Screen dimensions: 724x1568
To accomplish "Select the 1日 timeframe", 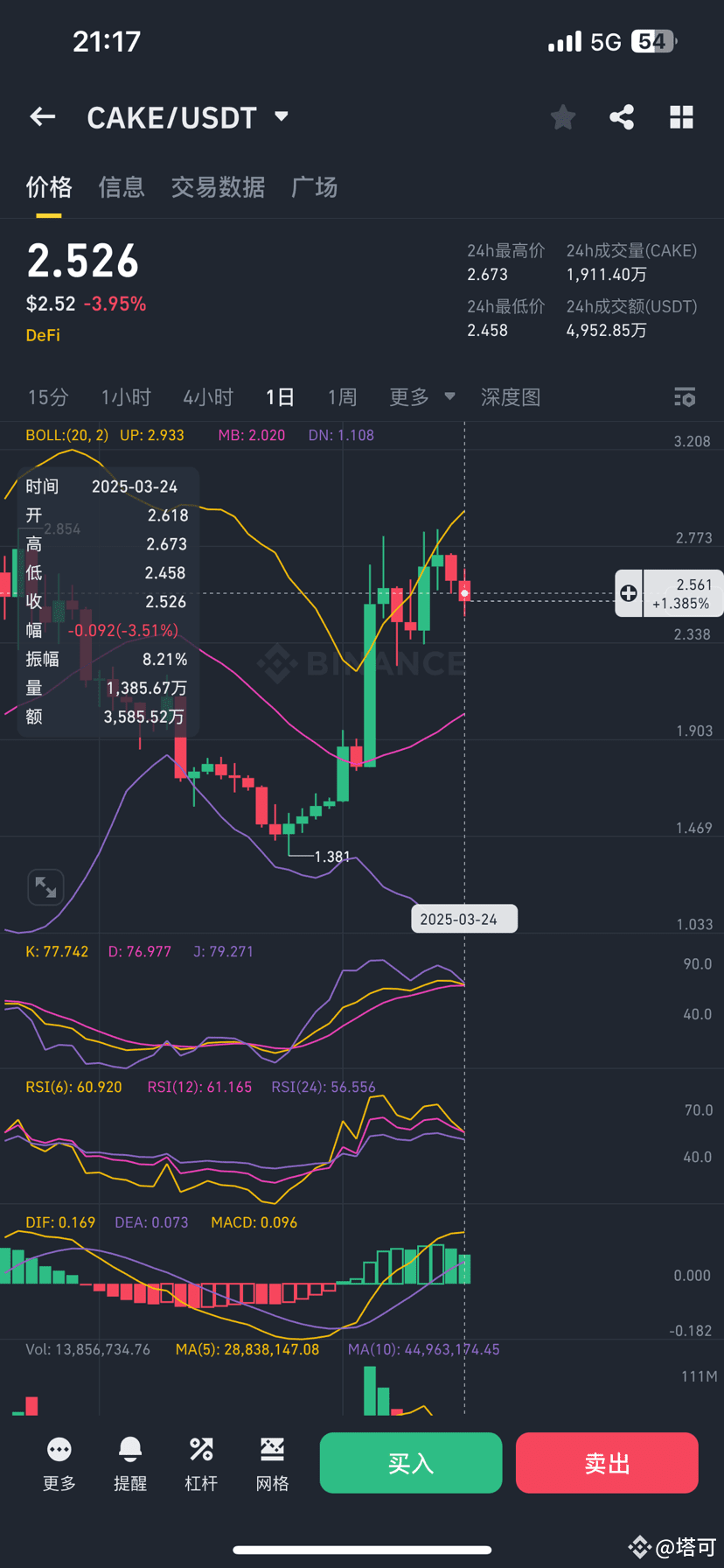I will (x=280, y=397).
